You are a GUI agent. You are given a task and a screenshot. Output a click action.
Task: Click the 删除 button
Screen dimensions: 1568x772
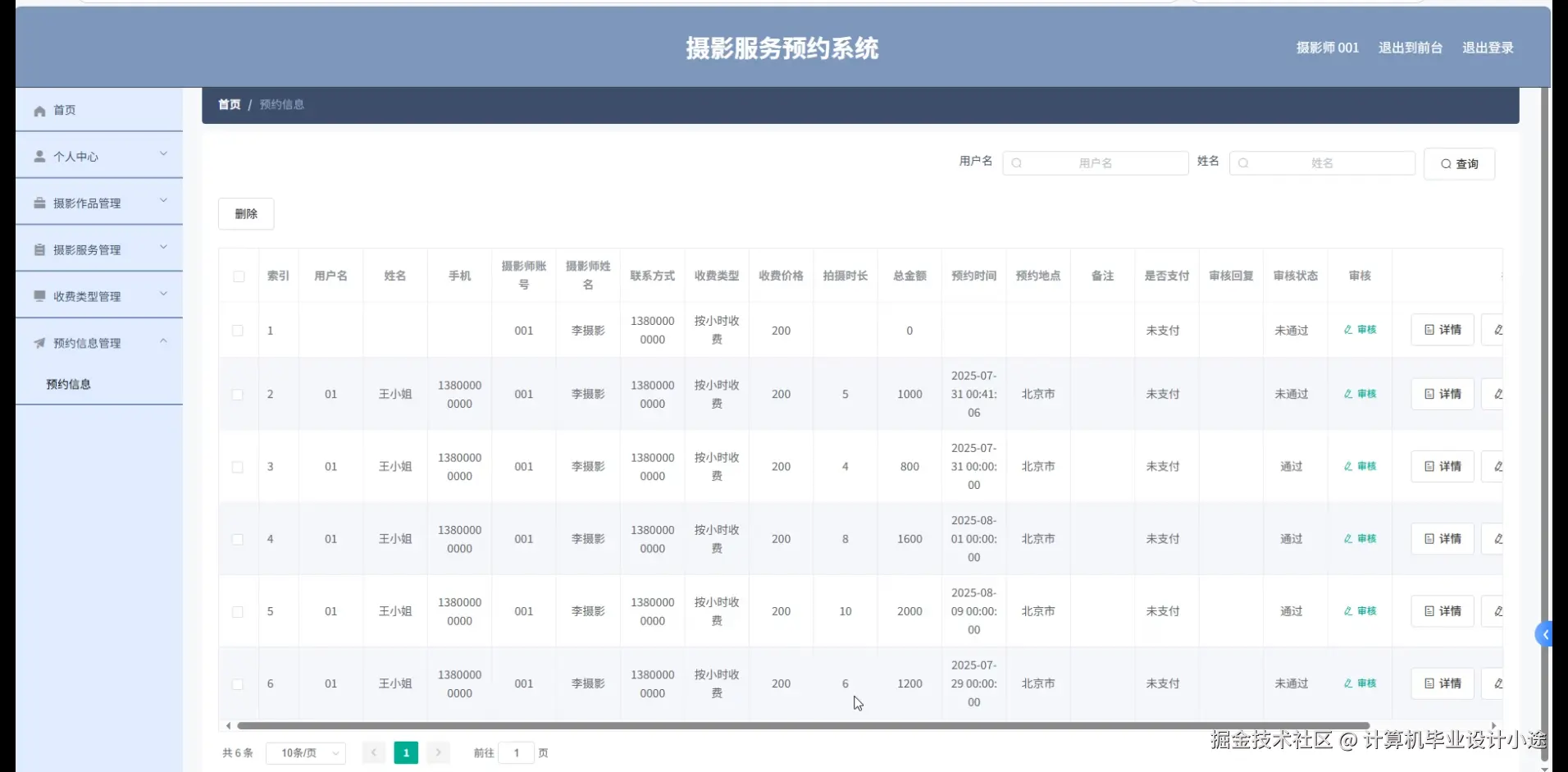pos(246,214)
